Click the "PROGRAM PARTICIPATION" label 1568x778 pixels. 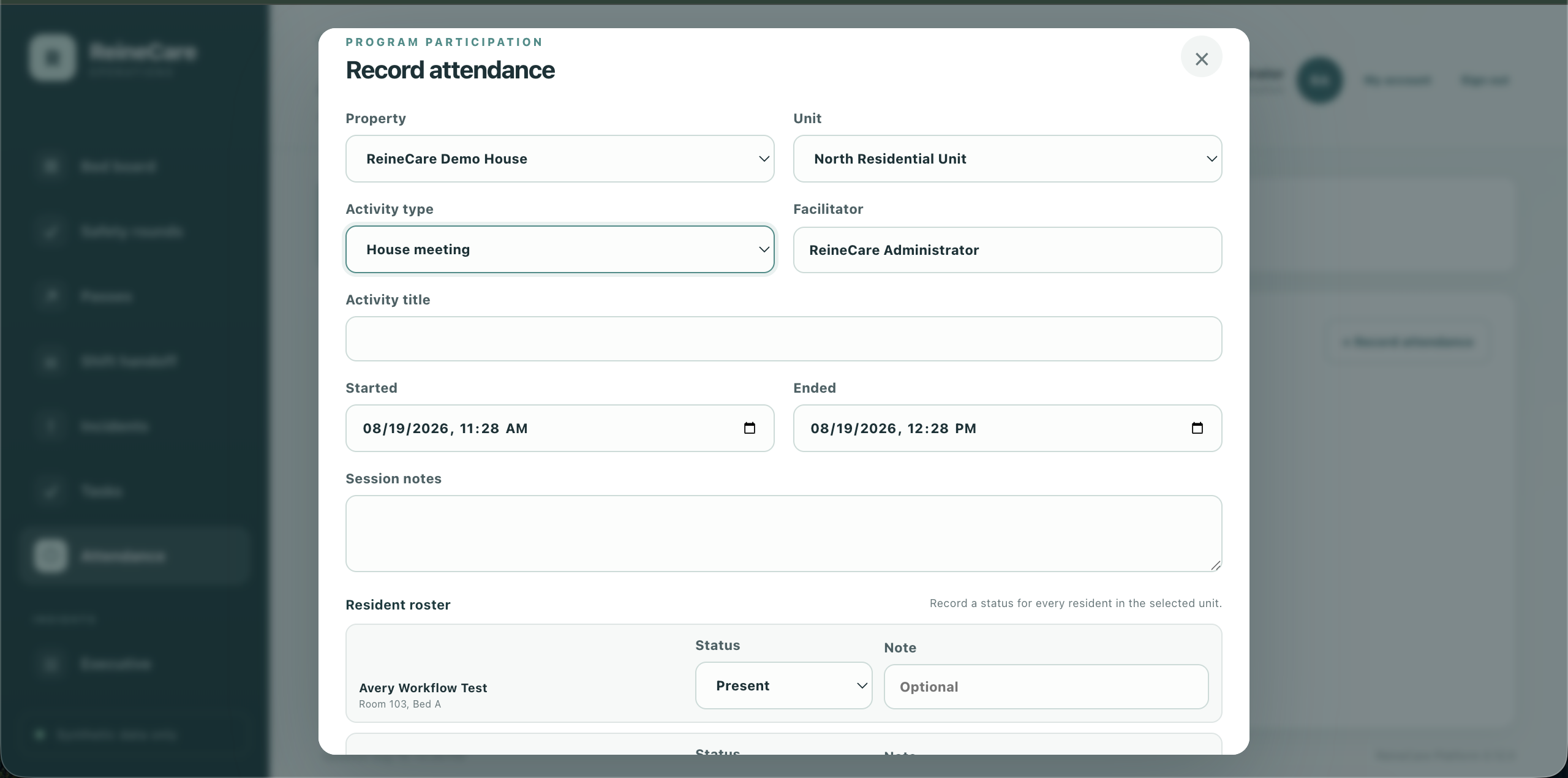point(444,42)
